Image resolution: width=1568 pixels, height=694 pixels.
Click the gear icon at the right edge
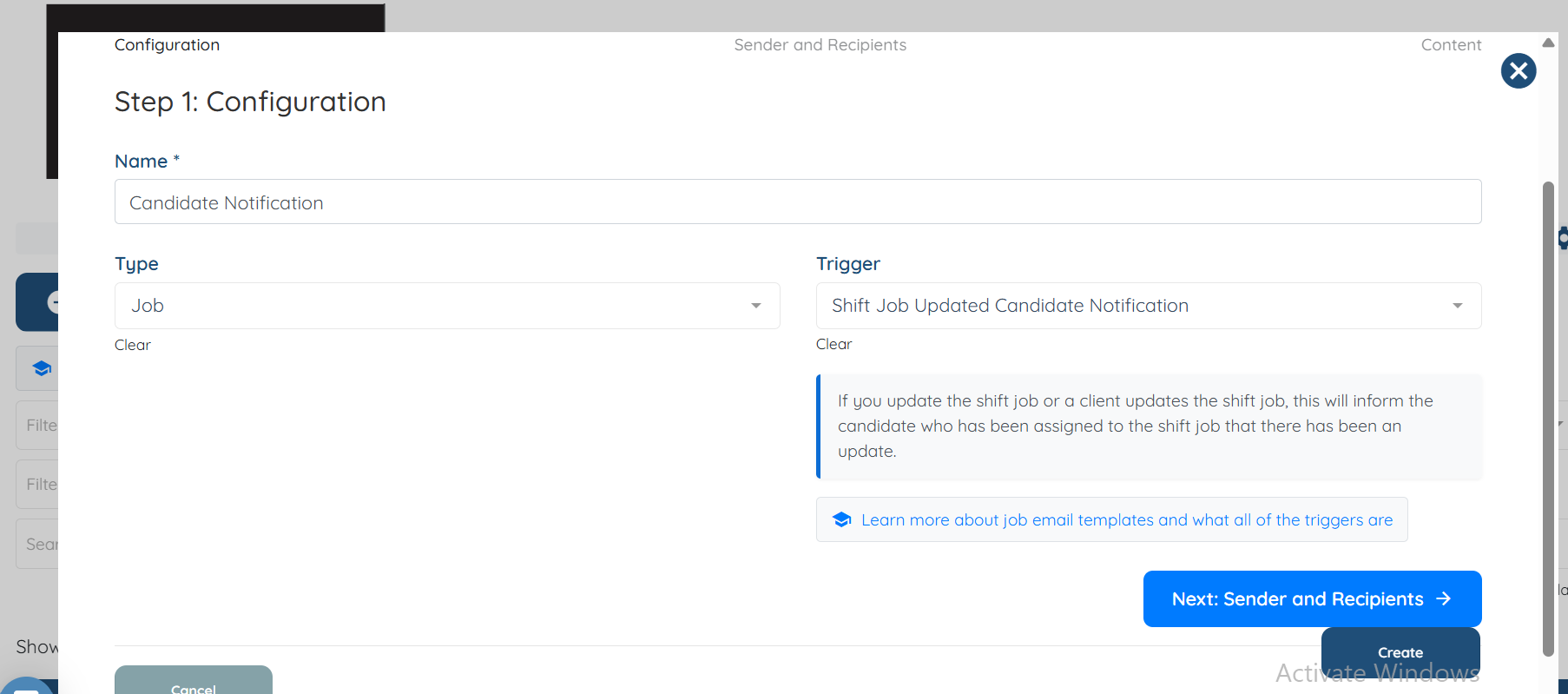click(x=1563, y=238)
